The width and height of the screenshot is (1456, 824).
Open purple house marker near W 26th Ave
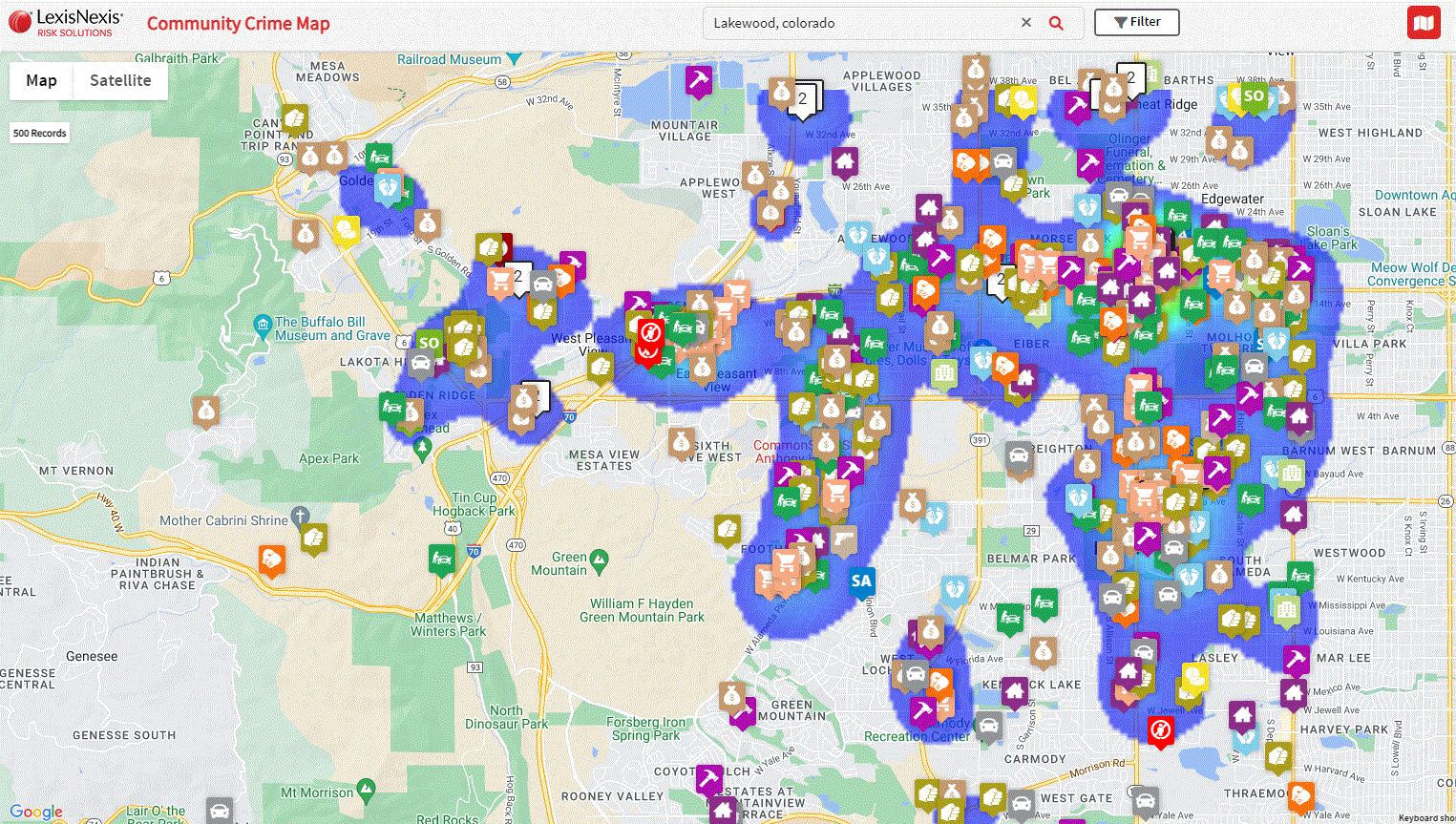(x=845, y=162)
